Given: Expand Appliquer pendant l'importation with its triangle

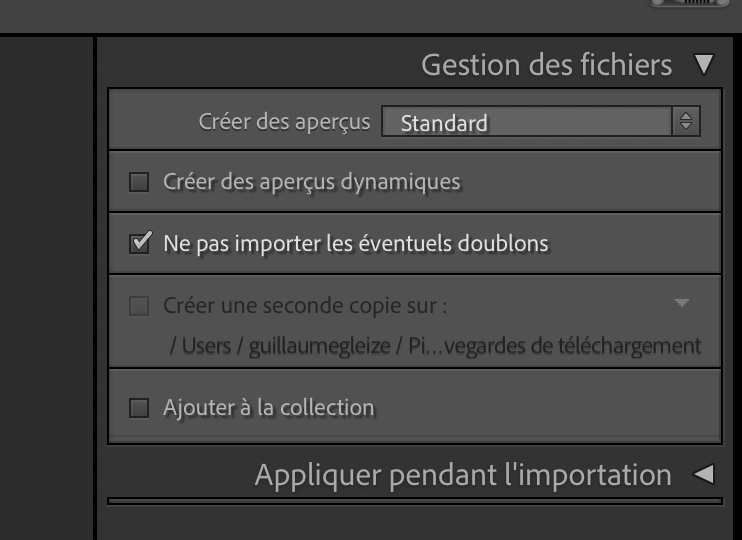Looking at the screenshot, I should [x=704, y=475].
